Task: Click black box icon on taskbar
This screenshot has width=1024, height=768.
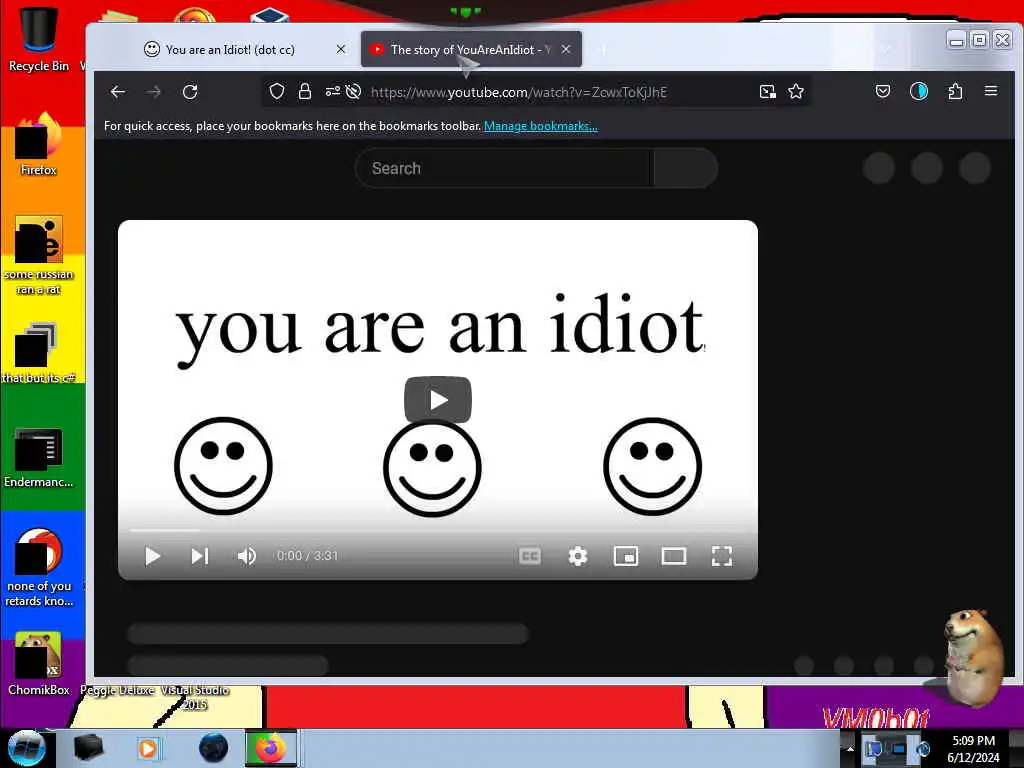Action: pyautogui.click(x=88, y=748)
